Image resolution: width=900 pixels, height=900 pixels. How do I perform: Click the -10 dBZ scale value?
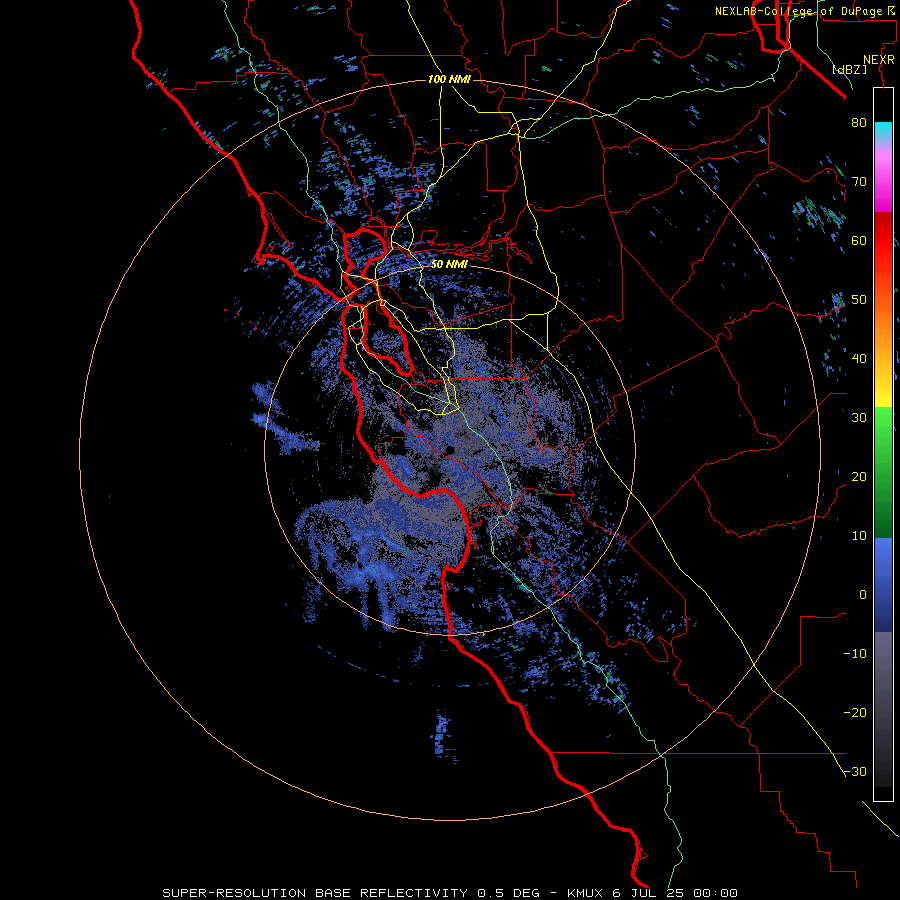click(855, 654)
